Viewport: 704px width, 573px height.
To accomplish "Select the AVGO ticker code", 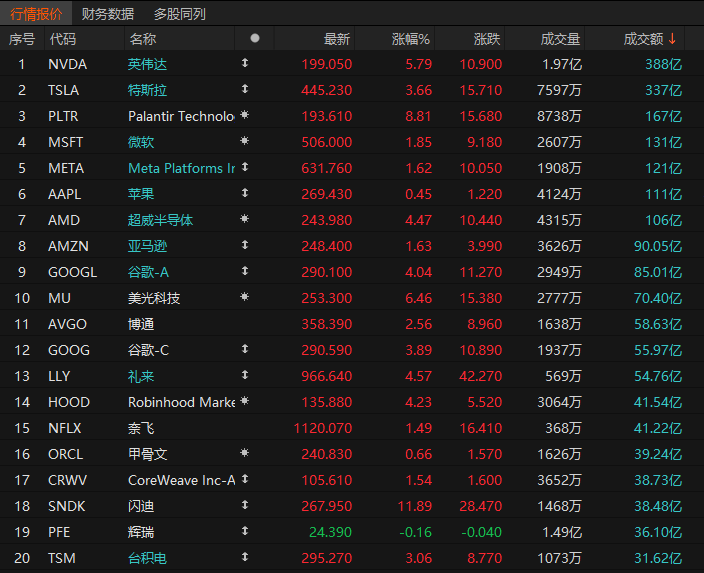I will (x=67, y=324).
